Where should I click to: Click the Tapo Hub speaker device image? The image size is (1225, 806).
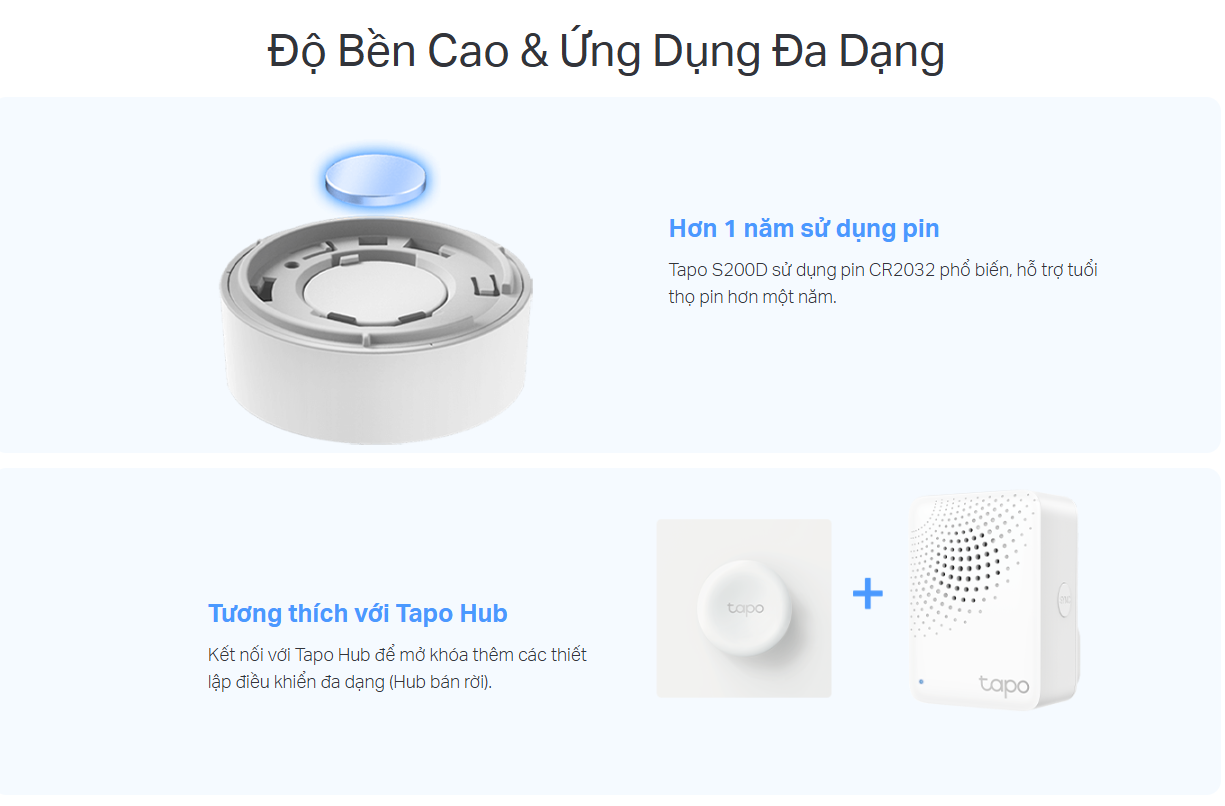(x=994, y=599)
